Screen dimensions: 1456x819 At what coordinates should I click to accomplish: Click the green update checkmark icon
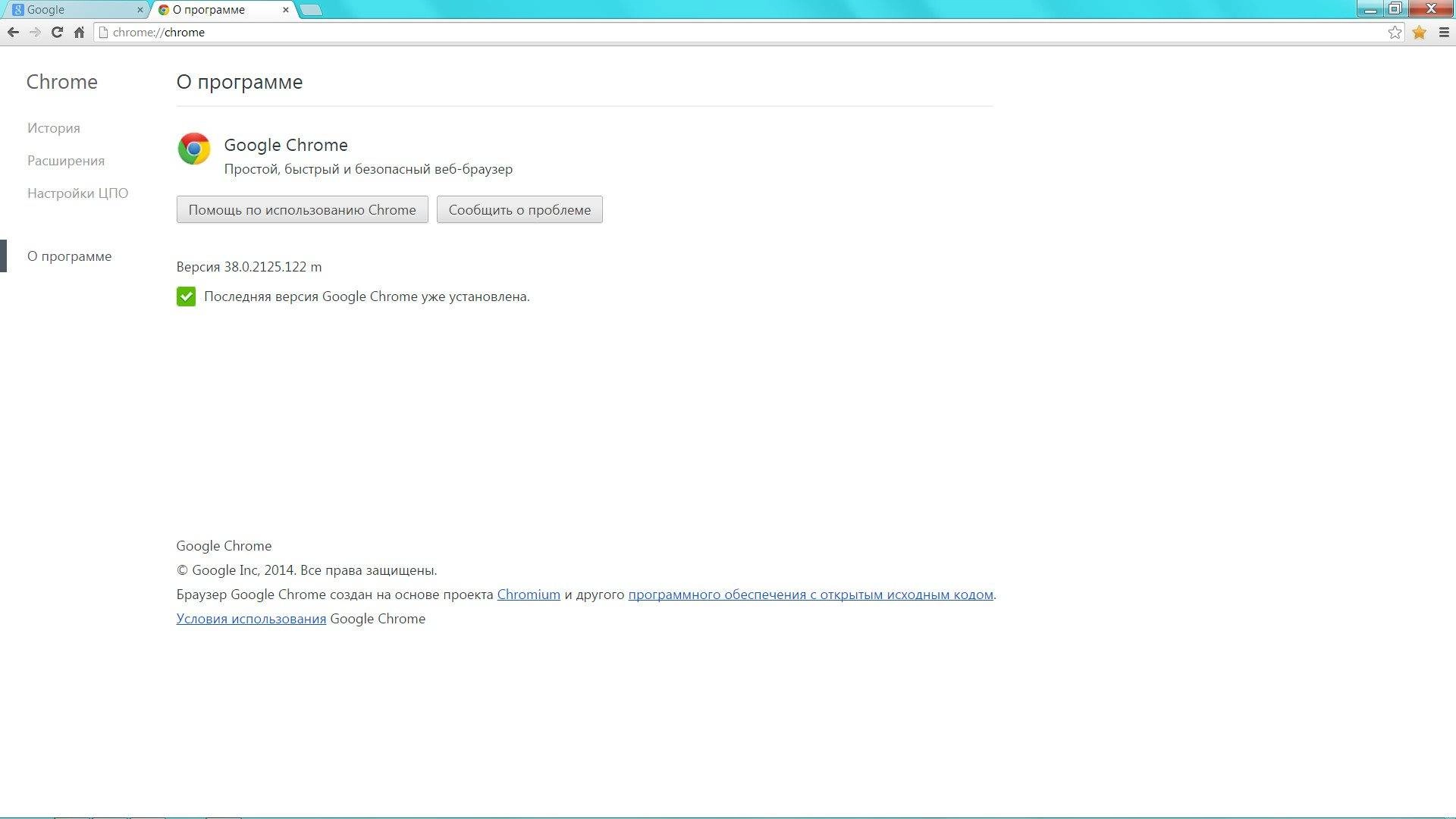[186, 297]
